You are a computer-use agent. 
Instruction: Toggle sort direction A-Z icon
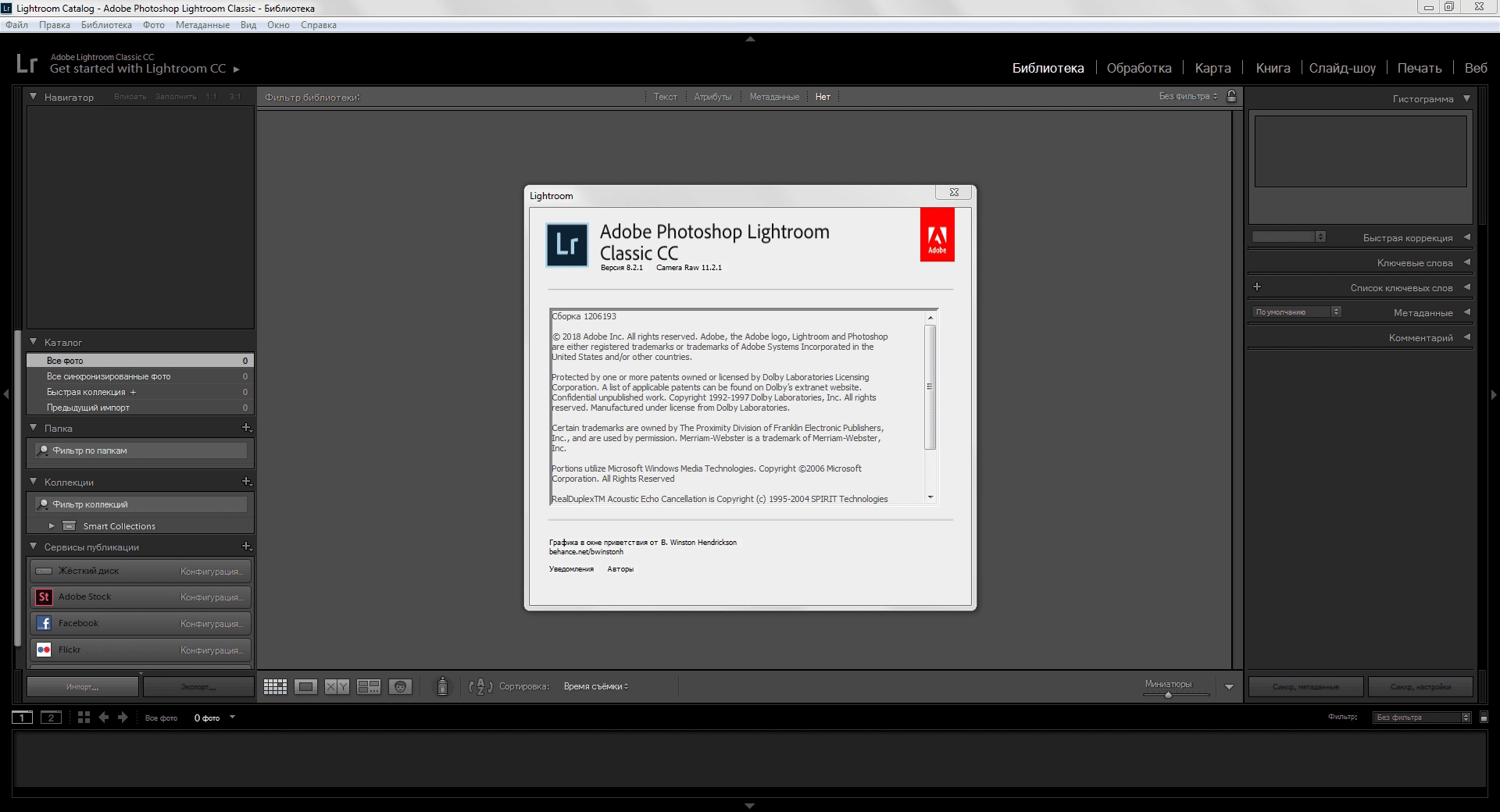(480, 686)
